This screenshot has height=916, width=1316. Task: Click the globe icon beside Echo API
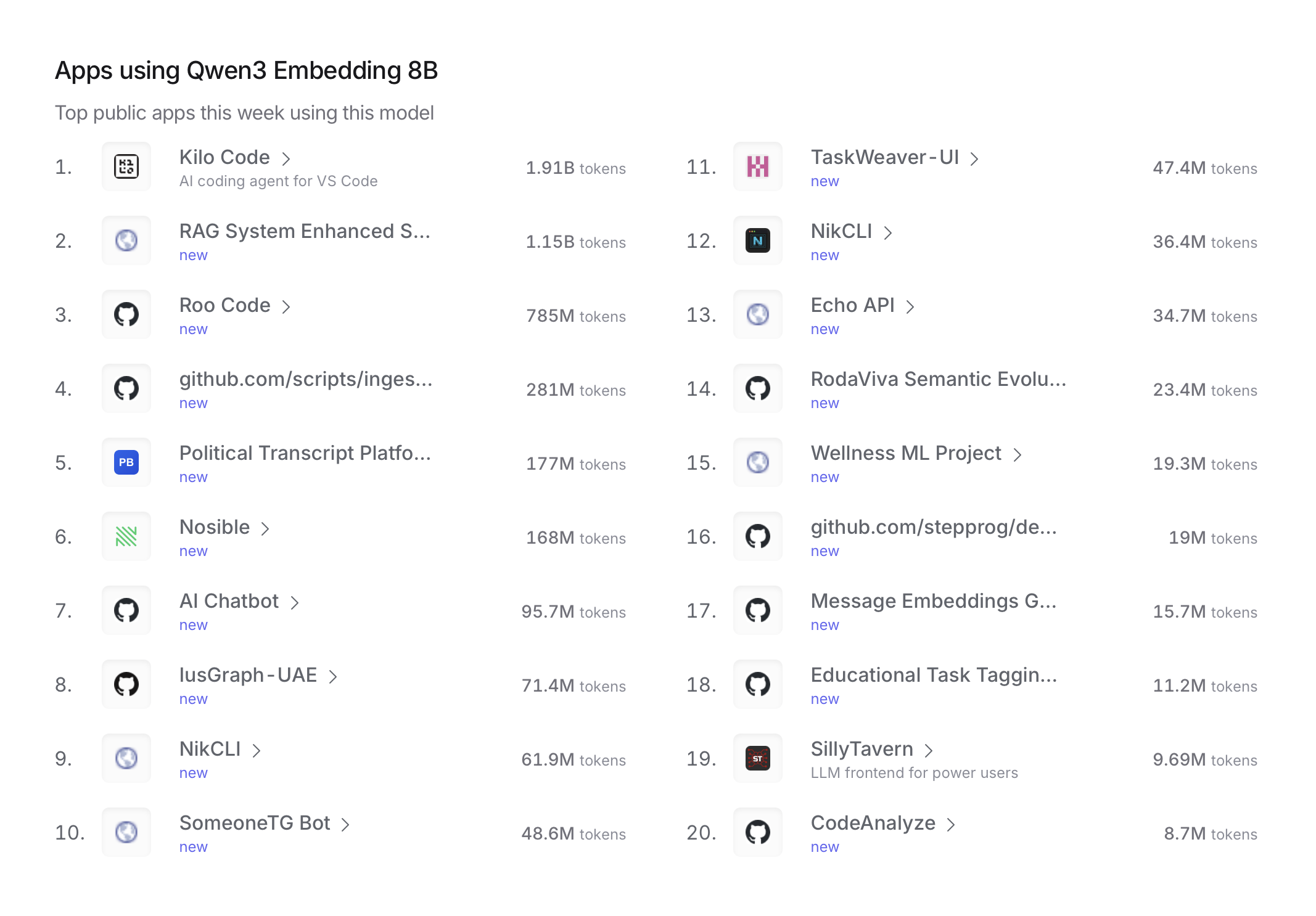point(757,314)
